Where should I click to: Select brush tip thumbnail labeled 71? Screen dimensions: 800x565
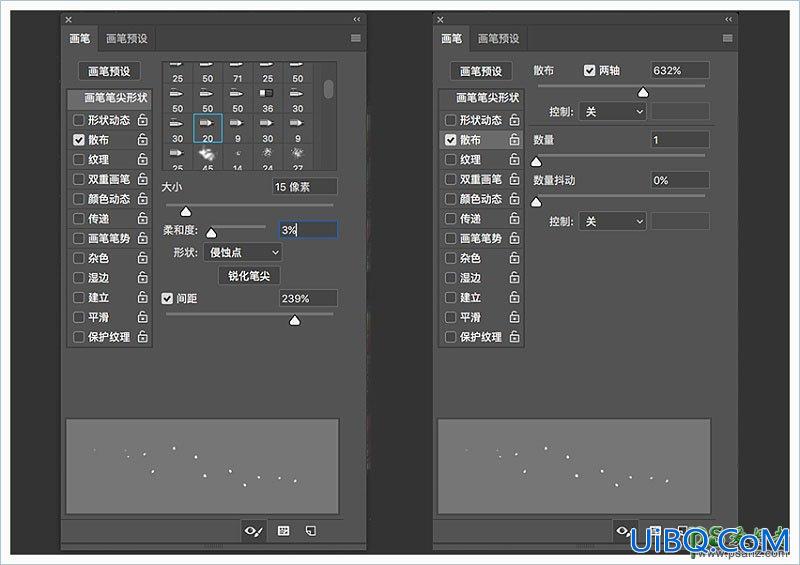(238, 73)
